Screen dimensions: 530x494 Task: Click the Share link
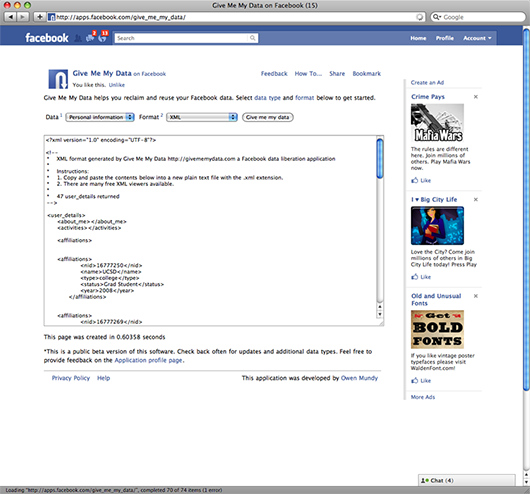click(x=337, y=73)
